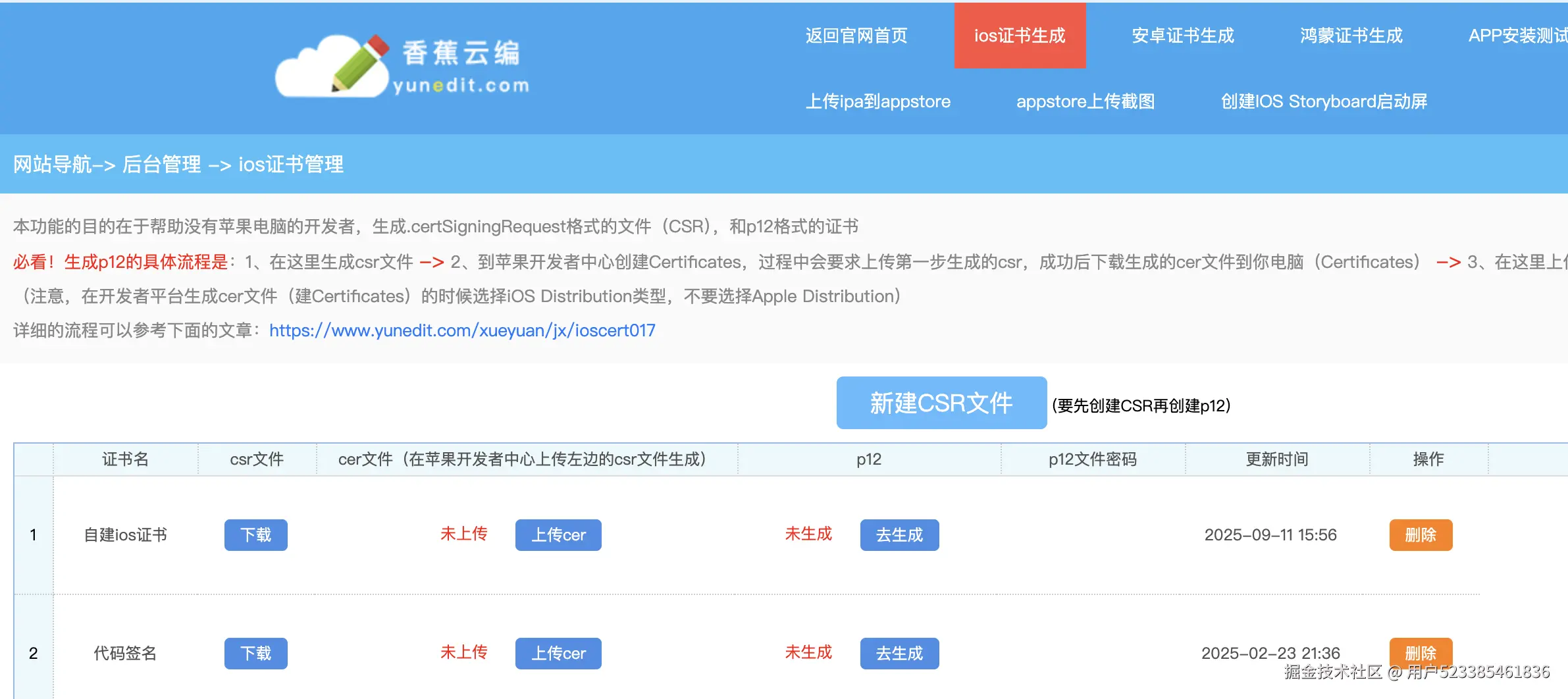Open appstore上传截图
Image resolution: width=1568 pixels, height=699 pixels.
click(x=1087, y=101)
